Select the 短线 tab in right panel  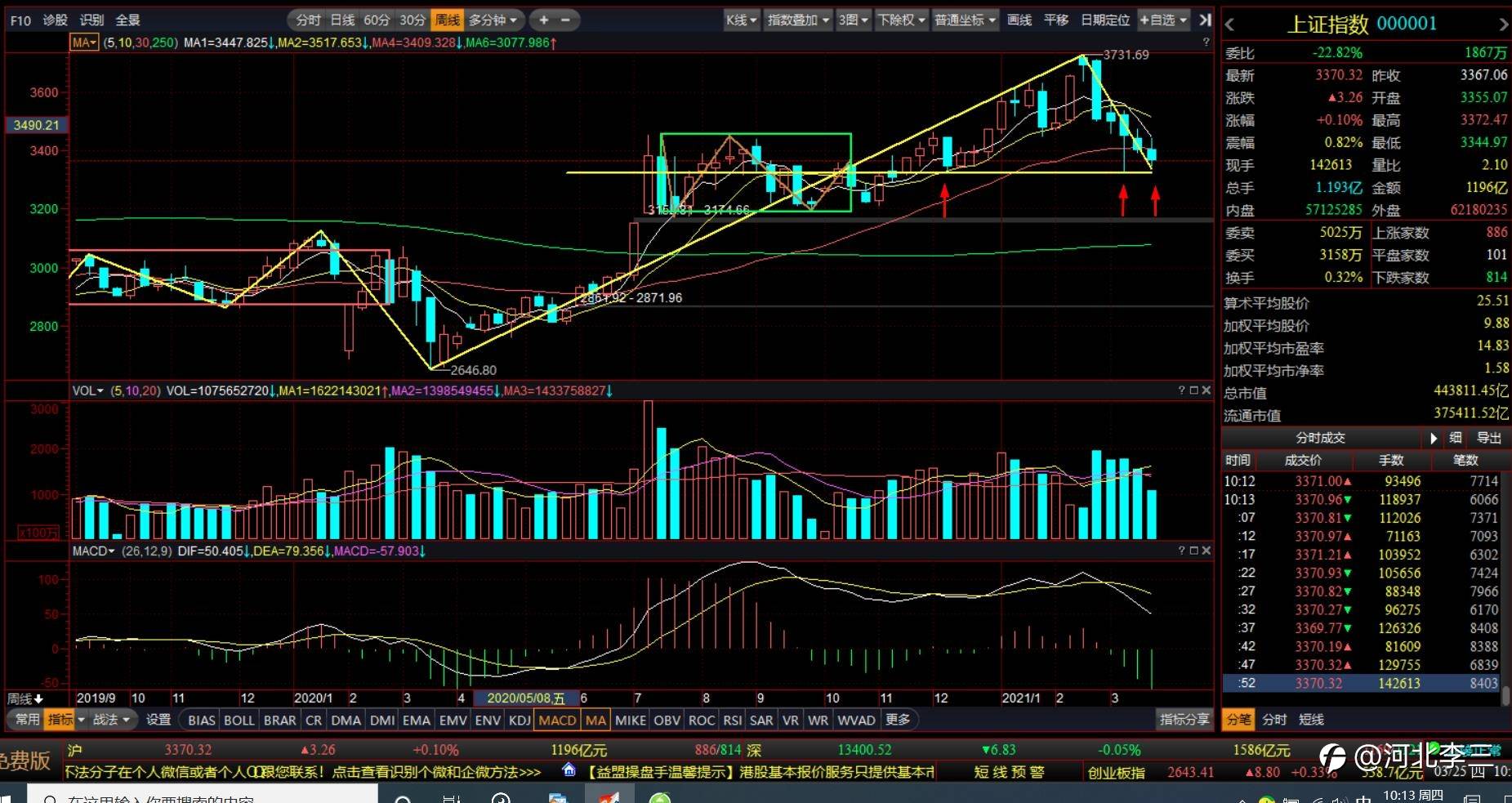pyautogui.click(x=1312, y=720)
